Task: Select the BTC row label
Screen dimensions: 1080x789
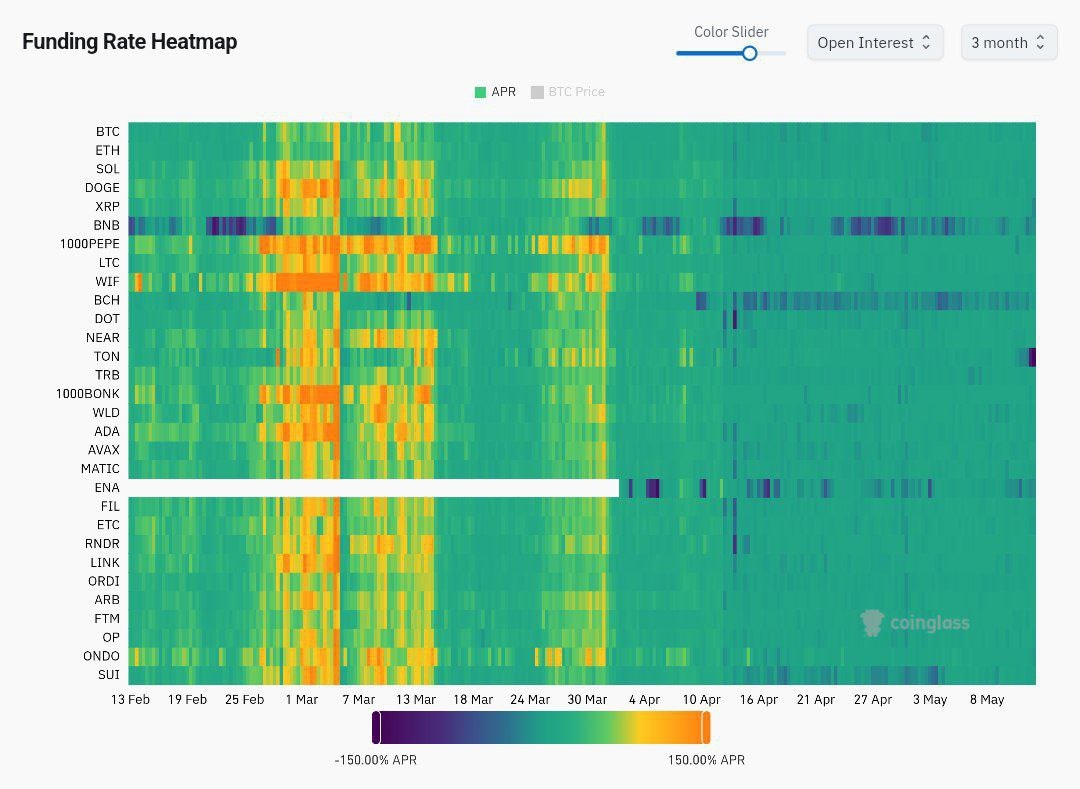Action: (x=107, y=132)
